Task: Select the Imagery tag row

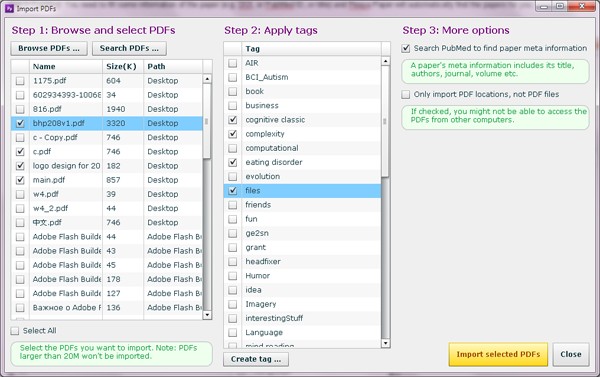Action: pyautogui.click(x=302, y=304)
